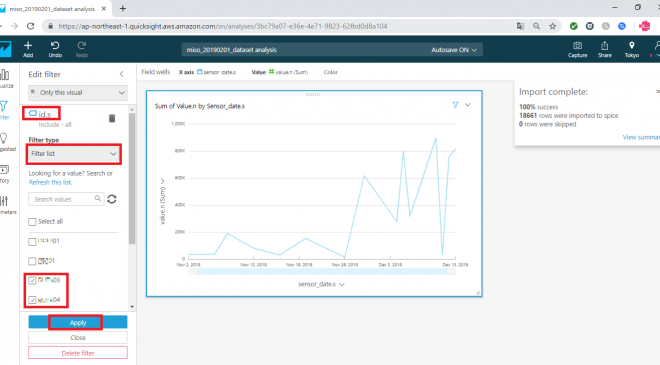This screenshot has width=660, height=365.
Task: Check the first value checkbox ending in 01
Action: pyautogui.click(x=32, y=242)
